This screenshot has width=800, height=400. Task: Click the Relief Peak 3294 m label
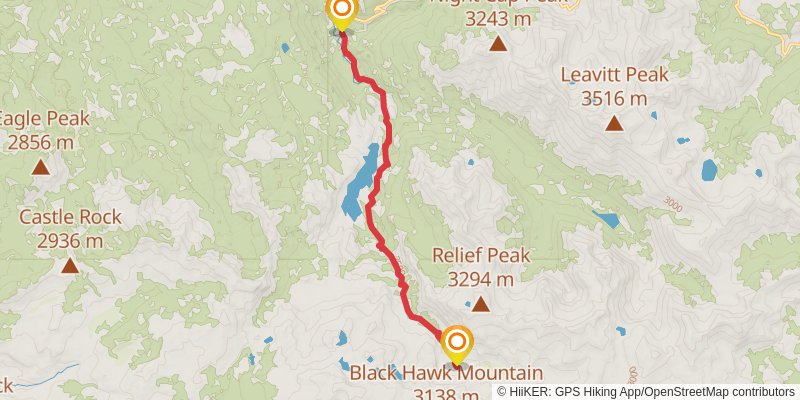pyautogui.click(x=481, y=267)
